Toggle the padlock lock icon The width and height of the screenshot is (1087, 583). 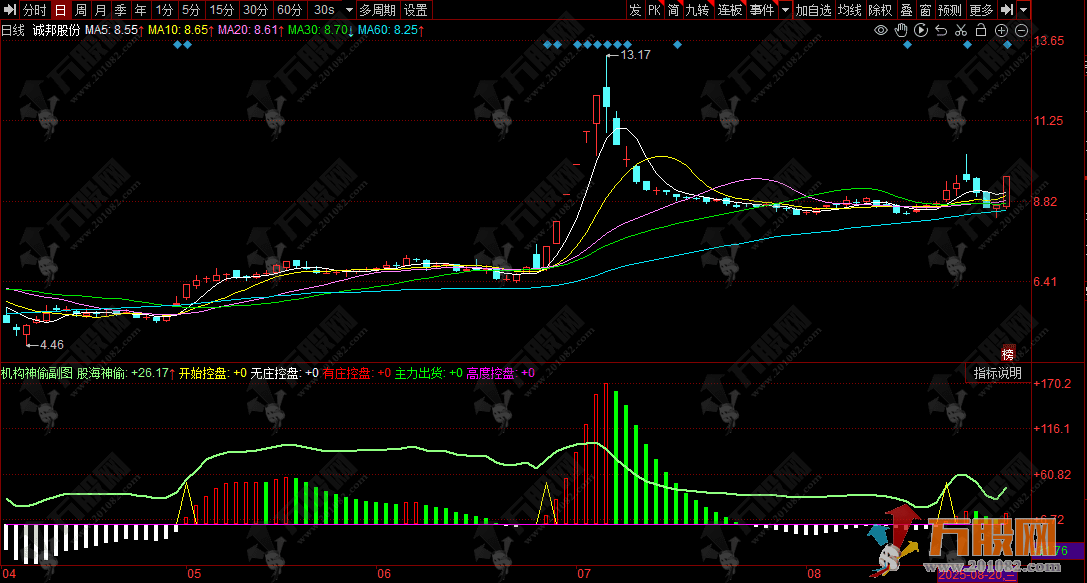point(981,30)
